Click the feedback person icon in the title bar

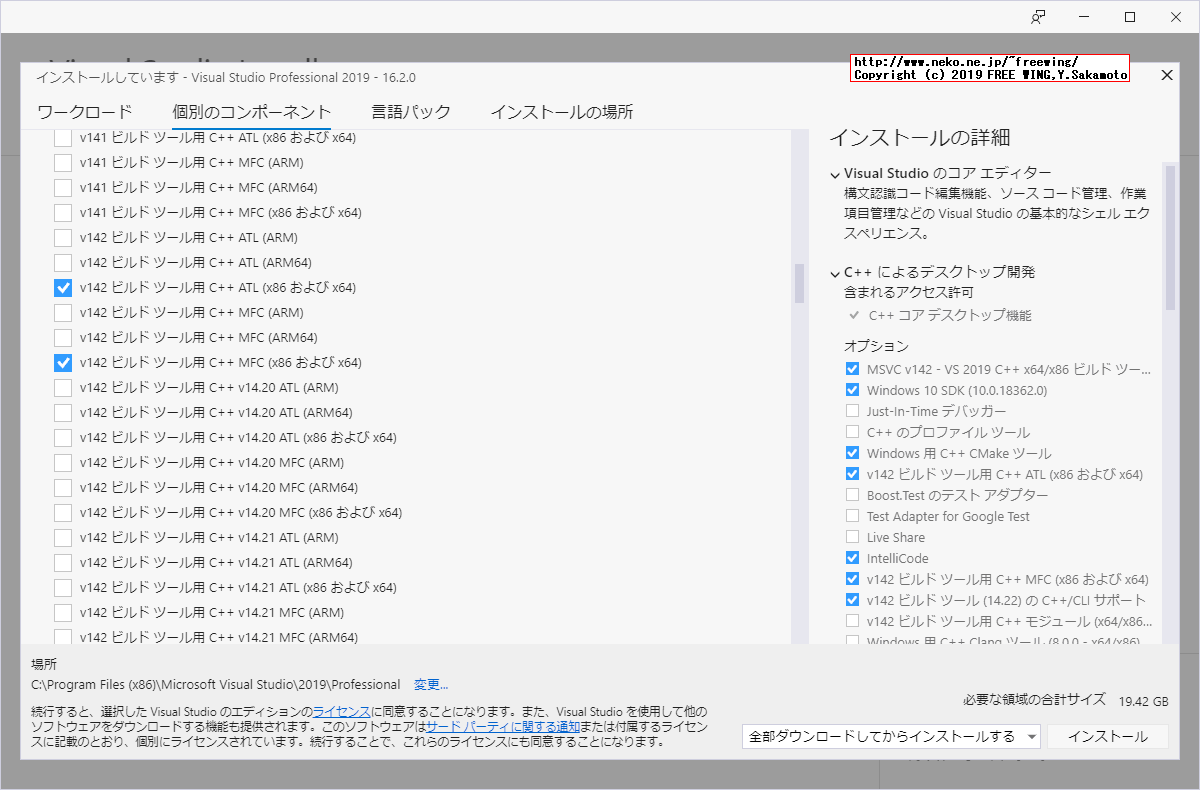pyautogui.click(x=1038, y=17)
